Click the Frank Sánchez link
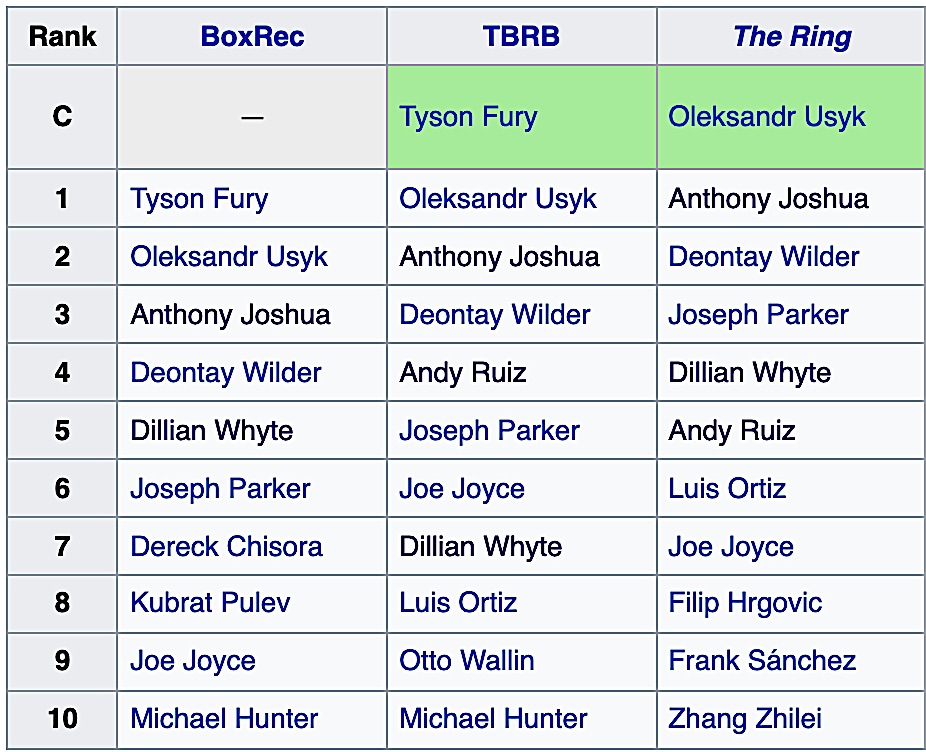The height and width of the screenshot is (752, 926). pos(762,661)
